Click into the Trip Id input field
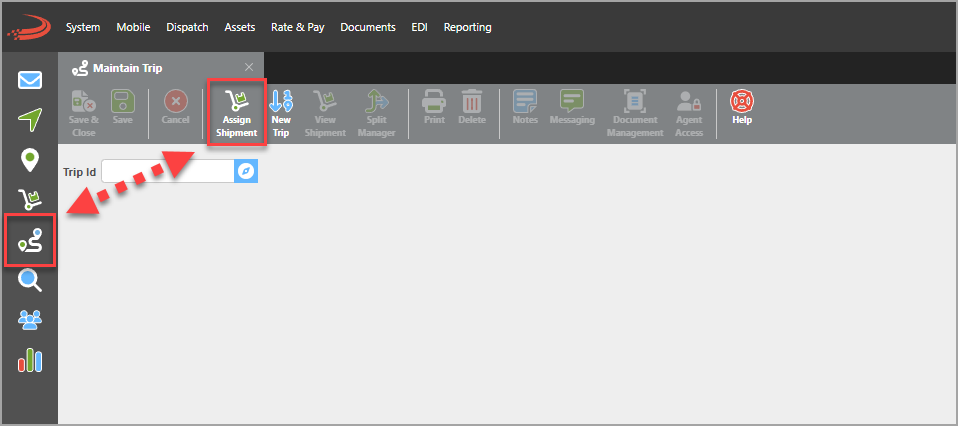958x426 pixels. 167,171
